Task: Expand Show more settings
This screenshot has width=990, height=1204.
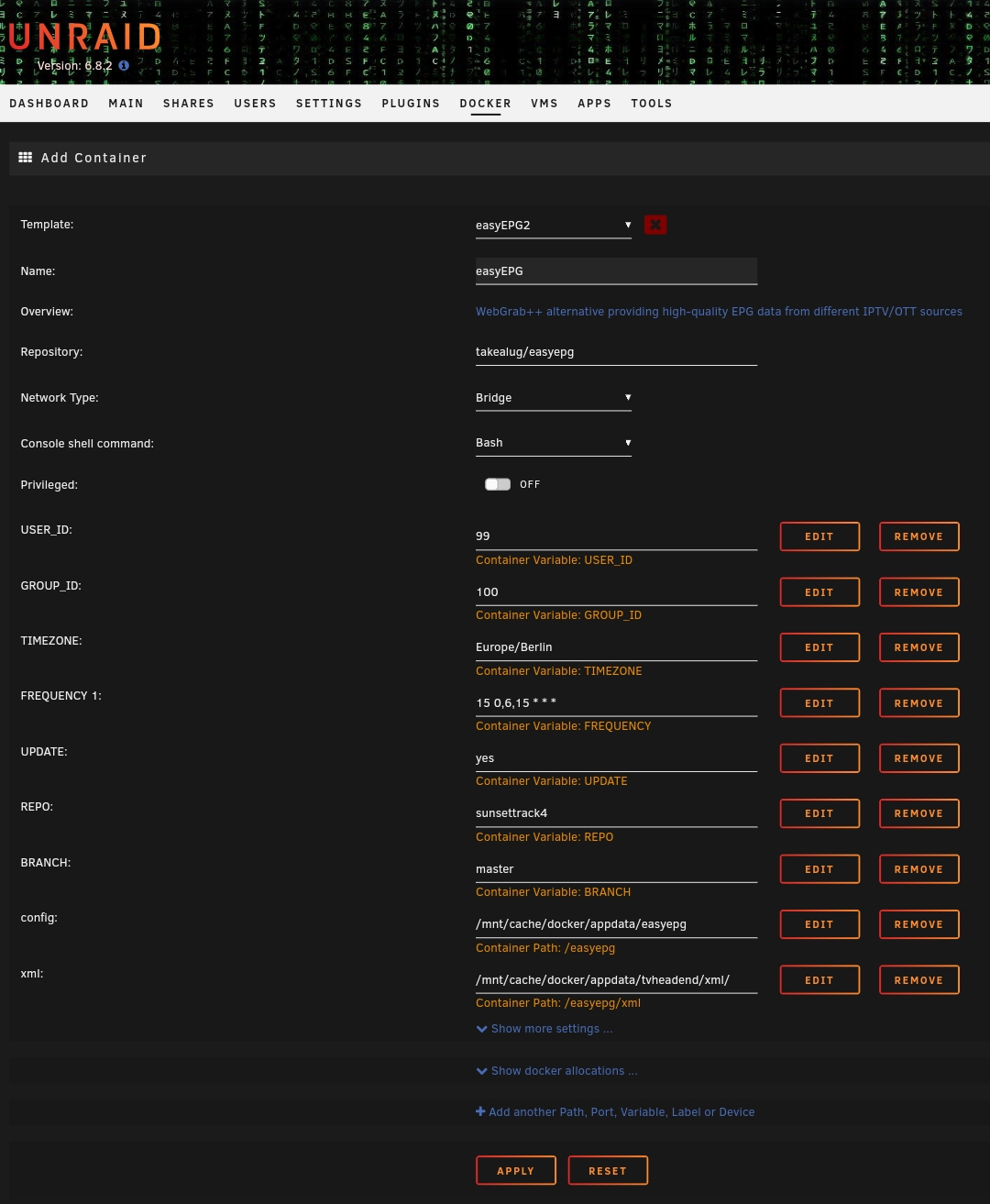Action: pyautogui.click(x=544, y=1029)
